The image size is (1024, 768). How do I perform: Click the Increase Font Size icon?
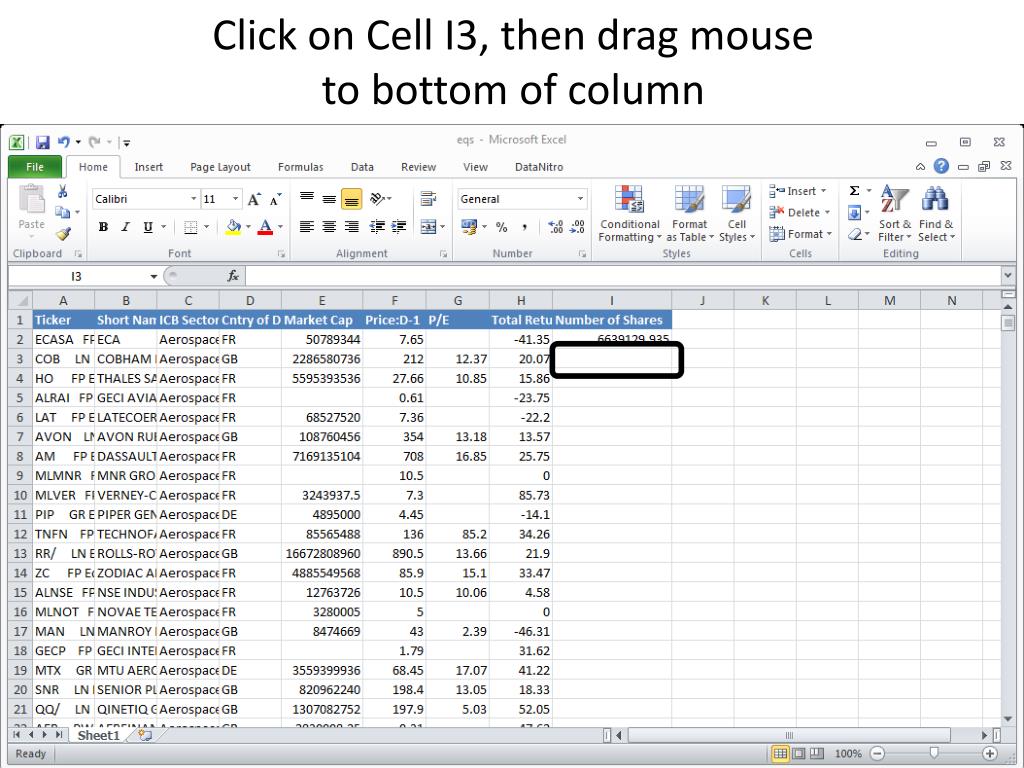254,199
